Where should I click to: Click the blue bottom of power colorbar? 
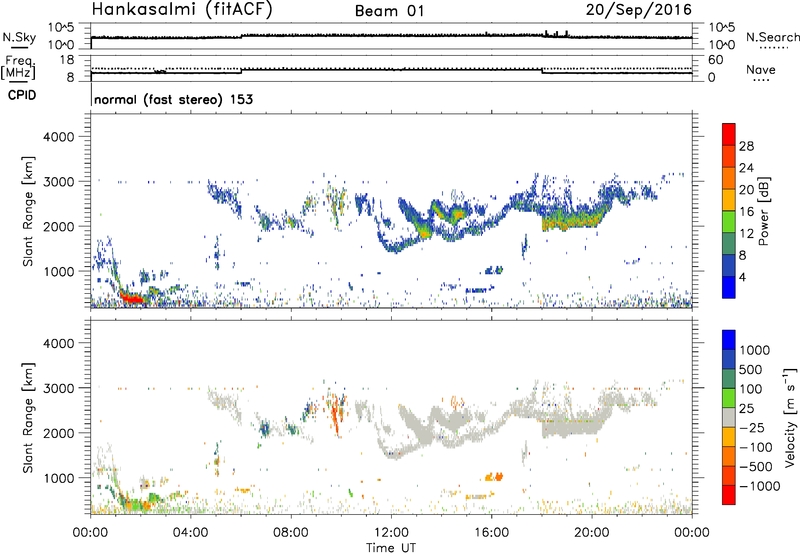coord(729,287)
